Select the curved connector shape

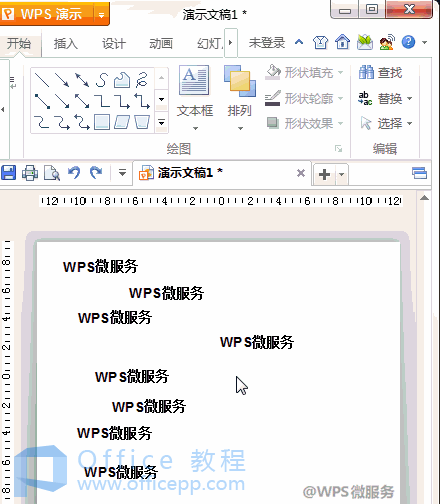[42, 122]
